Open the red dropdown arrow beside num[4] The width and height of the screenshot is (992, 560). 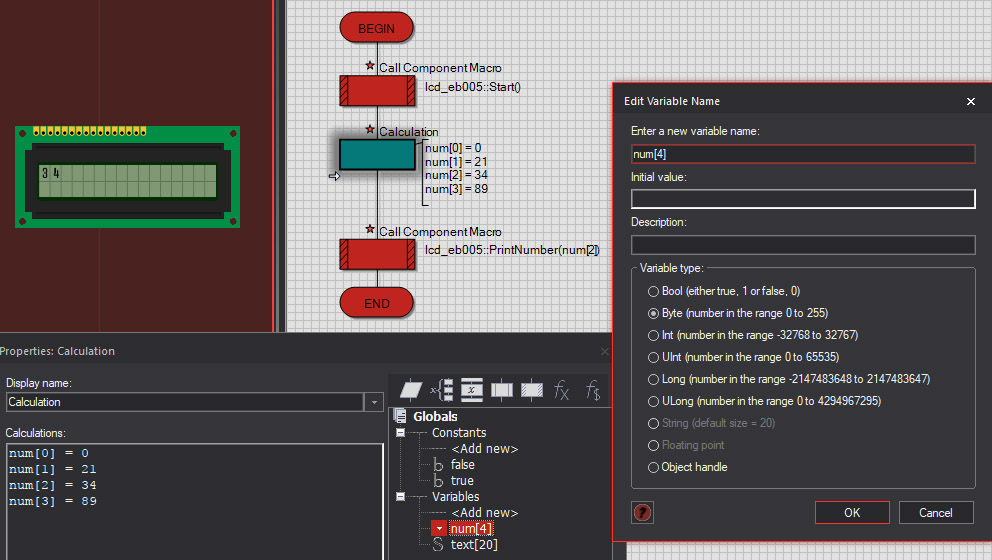pos(439,528)
